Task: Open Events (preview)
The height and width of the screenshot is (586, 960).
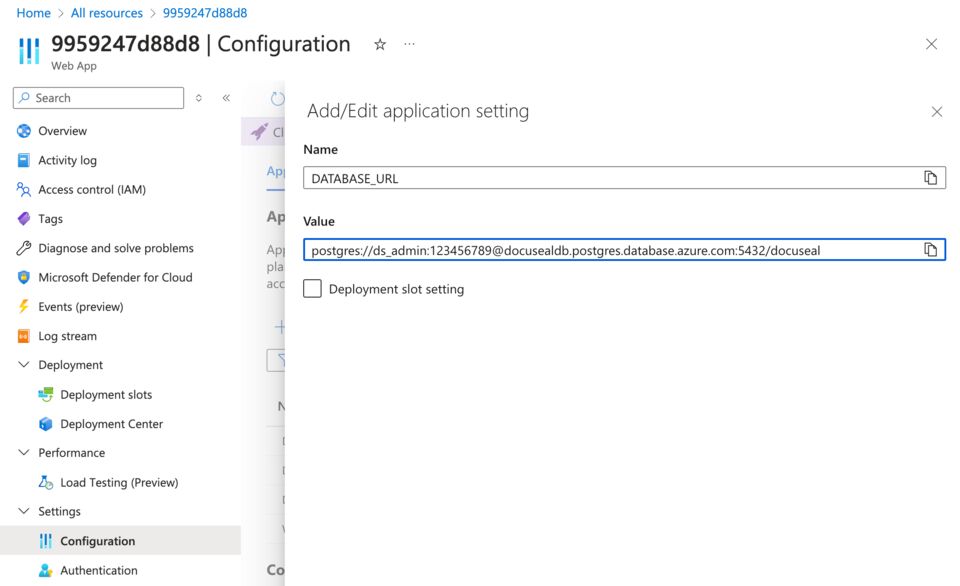Action: [80, 307]
